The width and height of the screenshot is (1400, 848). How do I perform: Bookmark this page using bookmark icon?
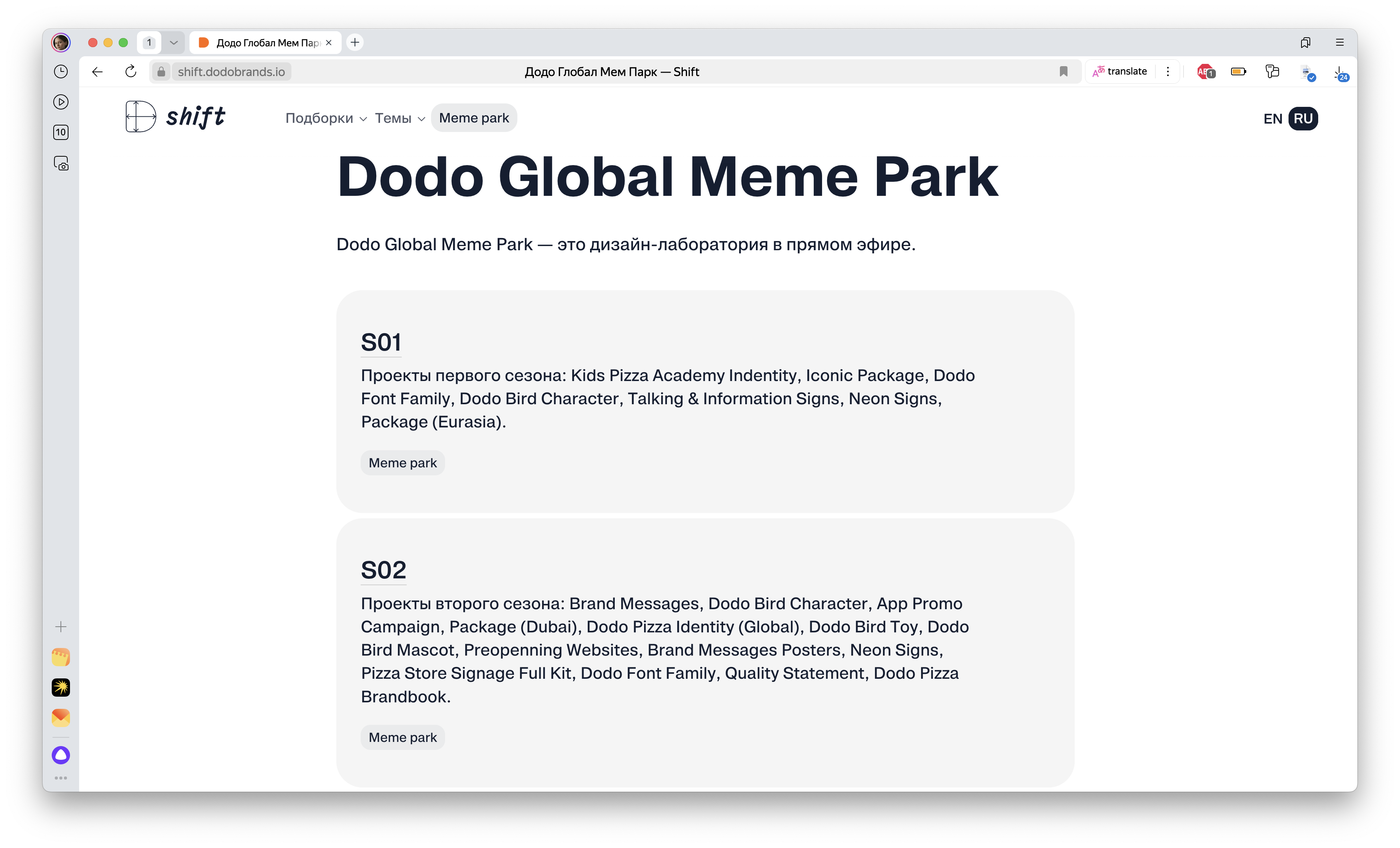[x=1063, y=71]
